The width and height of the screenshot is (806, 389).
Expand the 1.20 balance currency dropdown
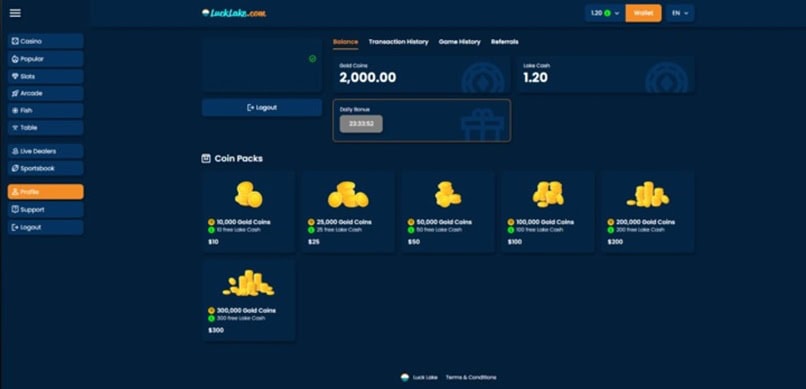604,13
